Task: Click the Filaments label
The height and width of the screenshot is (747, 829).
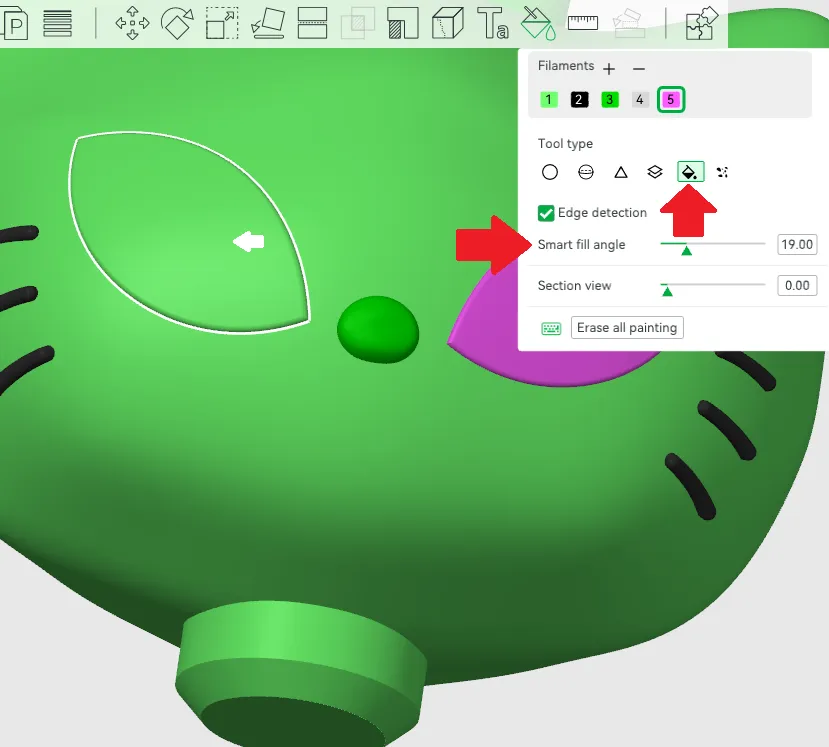Action: pos(566,66)
